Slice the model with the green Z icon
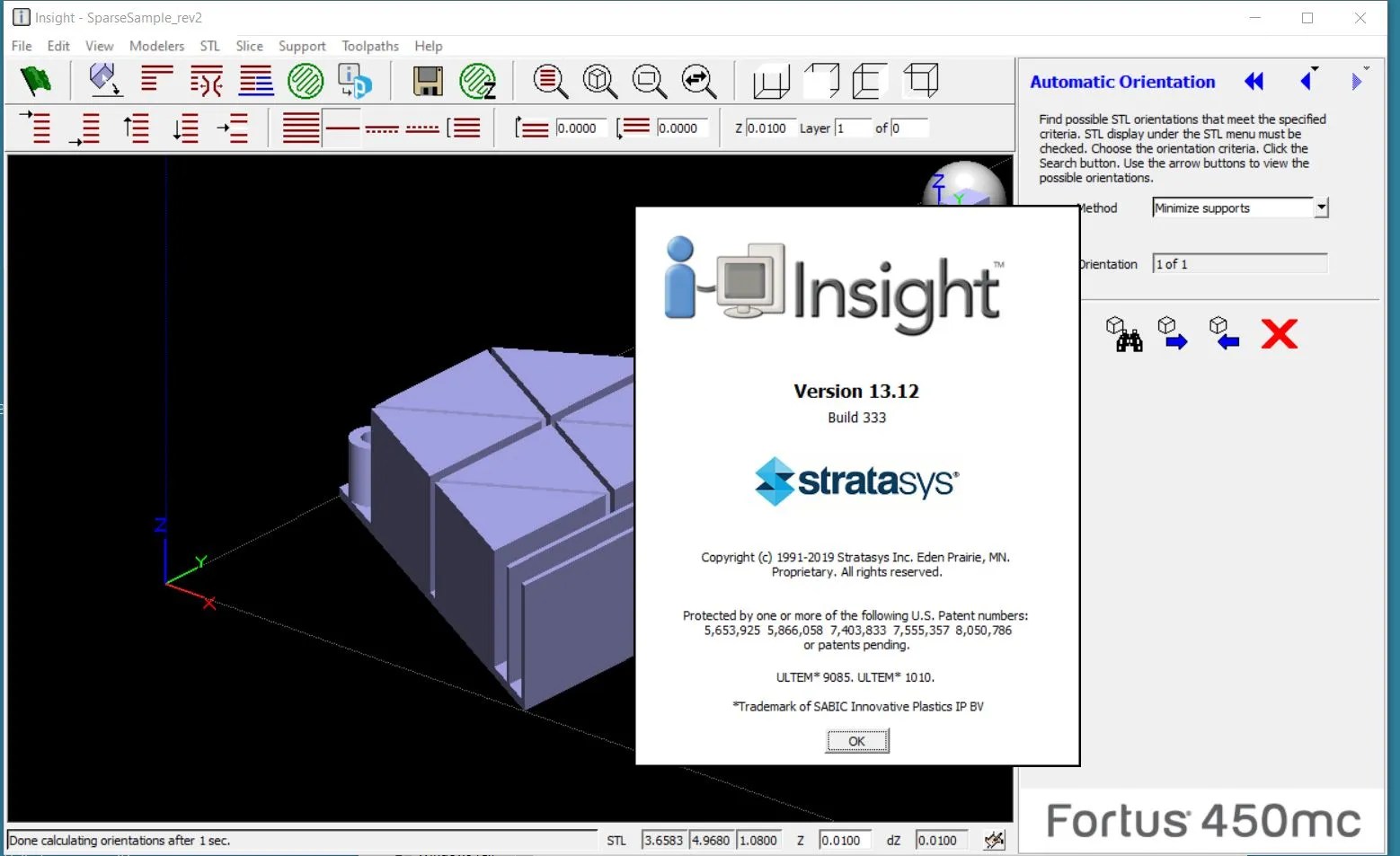Screen dimensions: 1400x856 pyautogui.click(x=479, y=81)
